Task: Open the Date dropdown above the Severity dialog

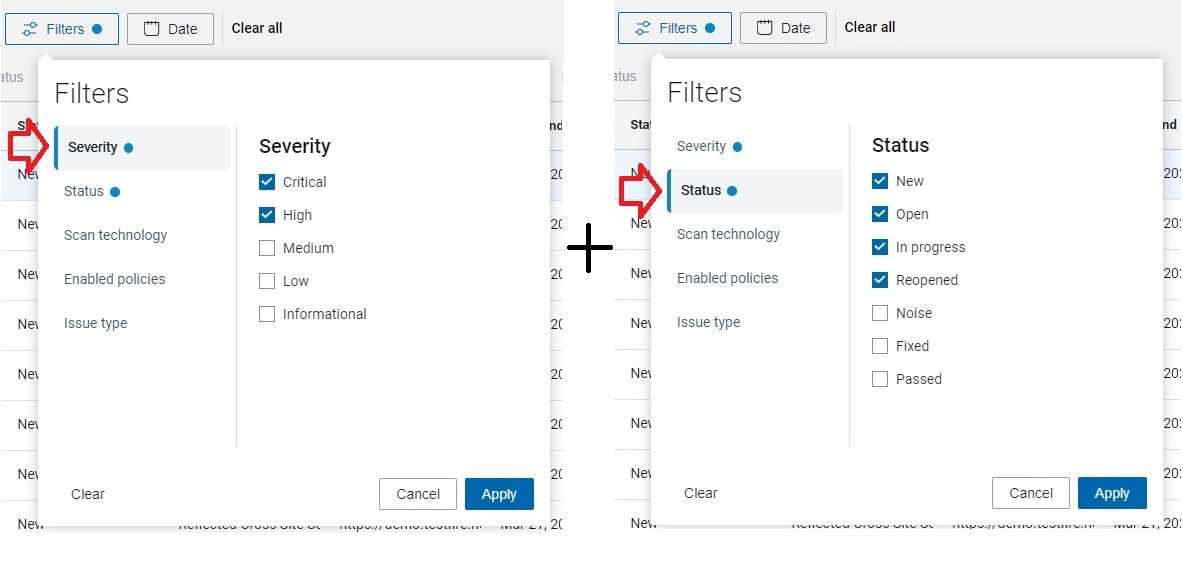Action: (x=171, y=29)
